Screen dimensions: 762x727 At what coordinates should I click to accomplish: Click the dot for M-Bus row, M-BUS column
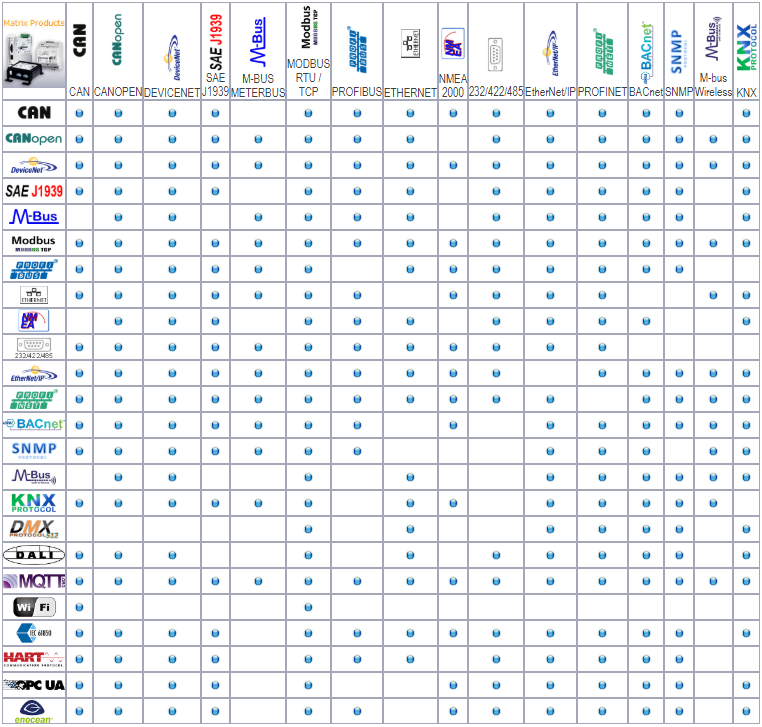(x=258, y=217)
